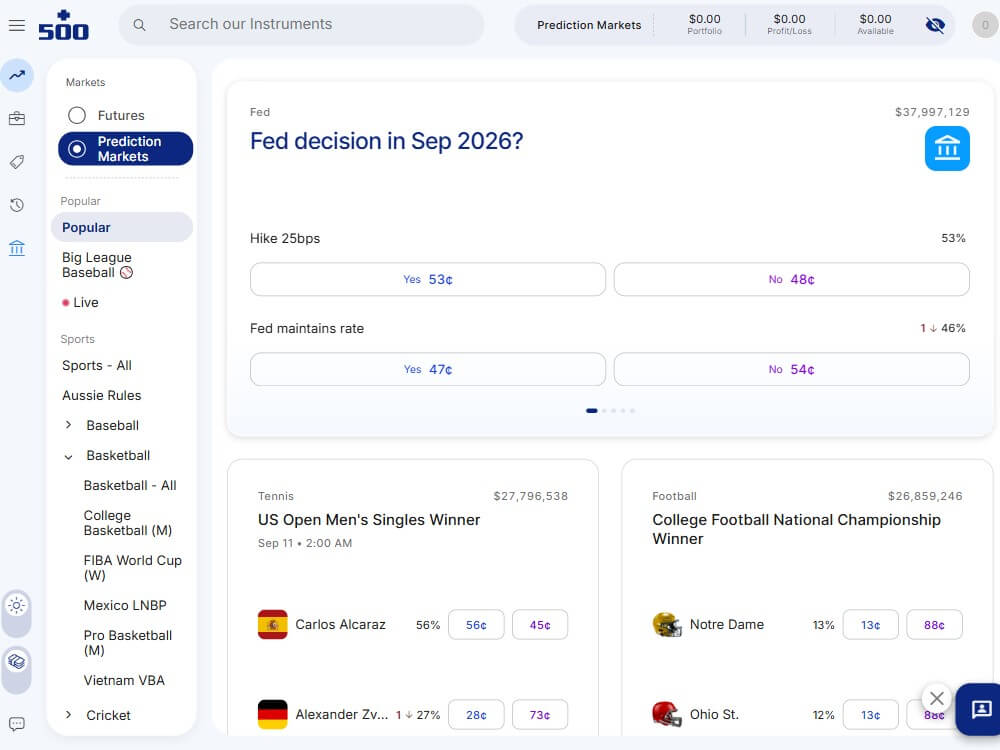Select the Futures radio option
The height and width of the screenshot is (750, 1000).
coord(77,115)
